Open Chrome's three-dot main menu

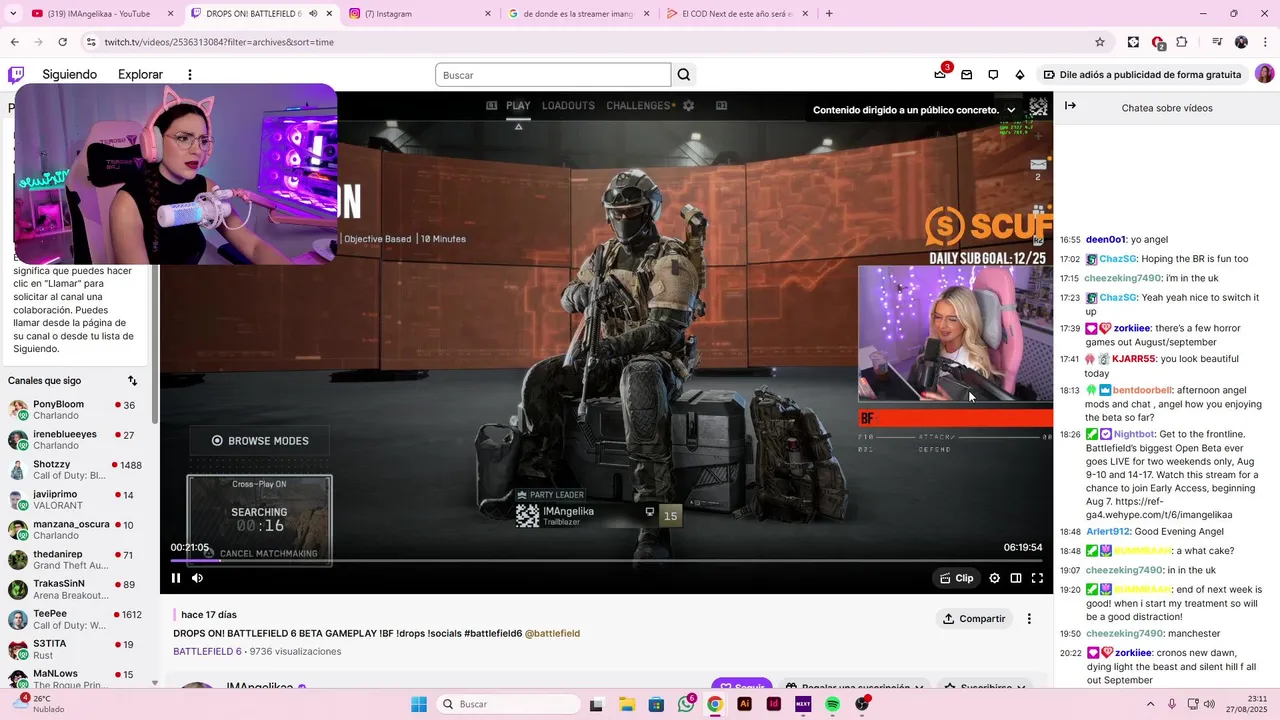(1265, 42)
